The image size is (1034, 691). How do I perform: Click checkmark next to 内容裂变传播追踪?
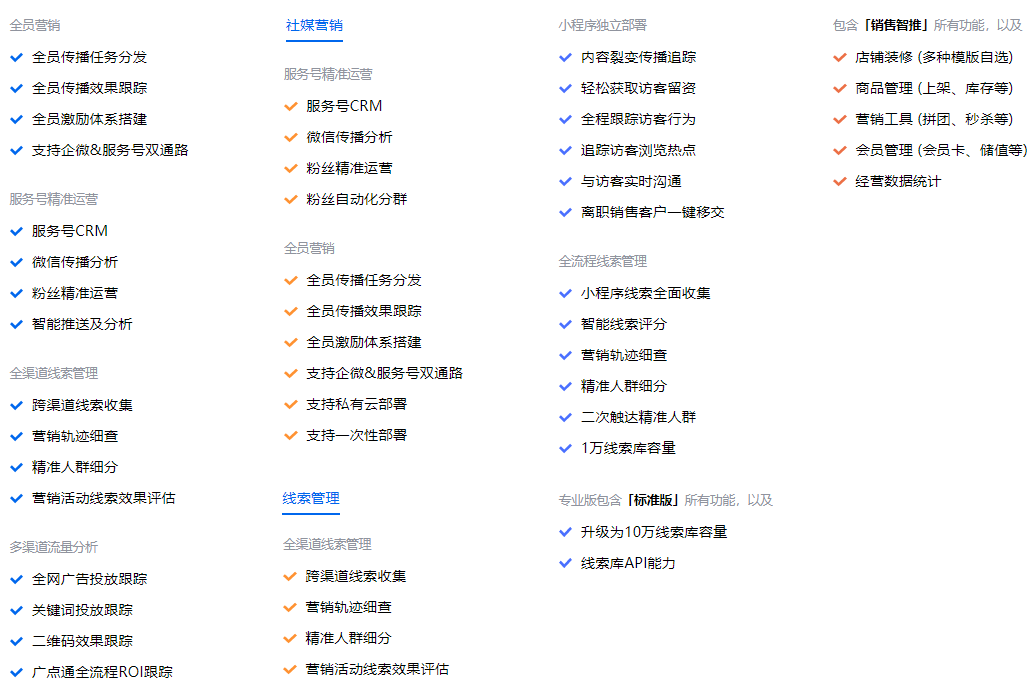565,57
